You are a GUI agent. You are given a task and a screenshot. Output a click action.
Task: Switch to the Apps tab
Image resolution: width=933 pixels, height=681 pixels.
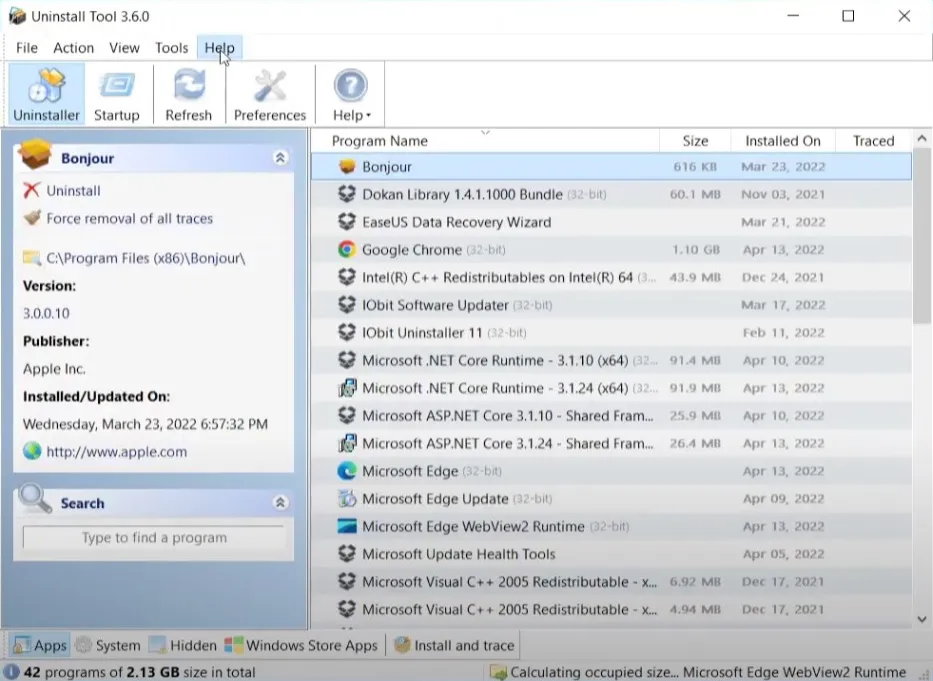pos(39,645)
